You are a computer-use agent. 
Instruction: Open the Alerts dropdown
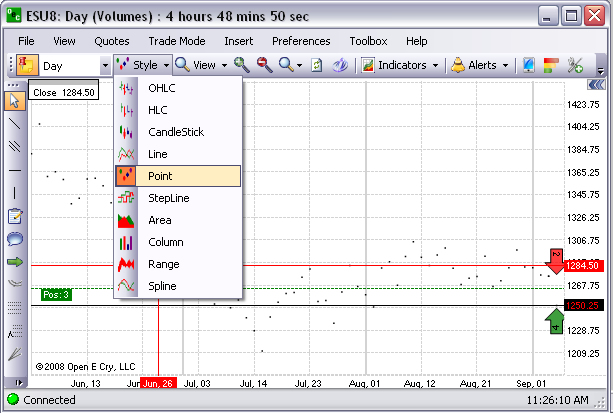pos(480,65)
